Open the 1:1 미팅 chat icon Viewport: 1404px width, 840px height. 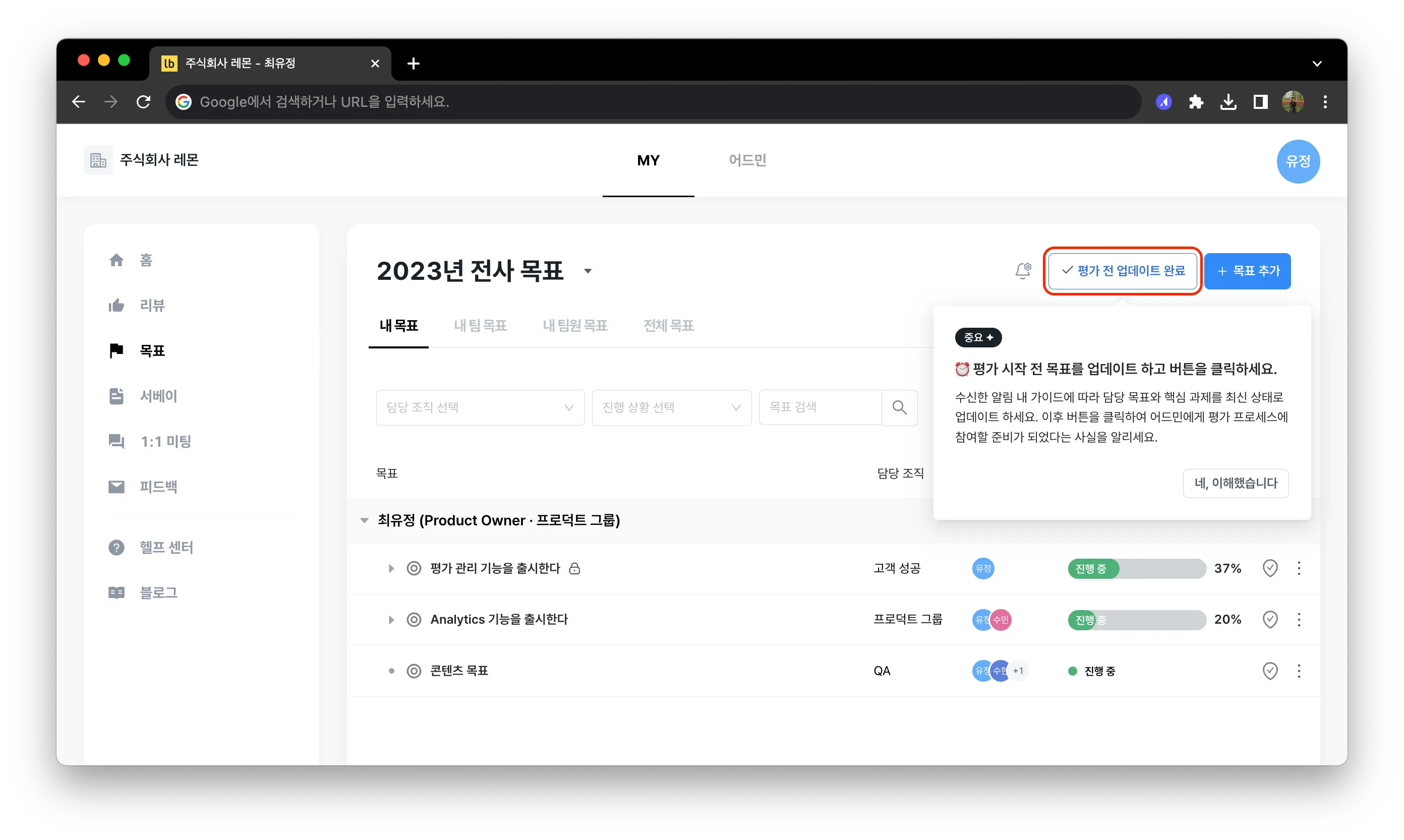tap(116, 441)
